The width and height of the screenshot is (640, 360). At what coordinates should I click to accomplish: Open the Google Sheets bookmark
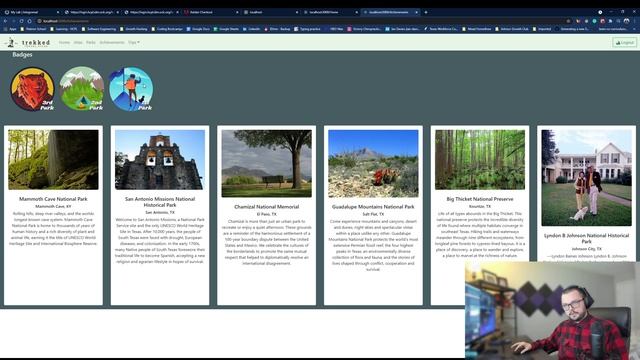click(x=226, y=29)
